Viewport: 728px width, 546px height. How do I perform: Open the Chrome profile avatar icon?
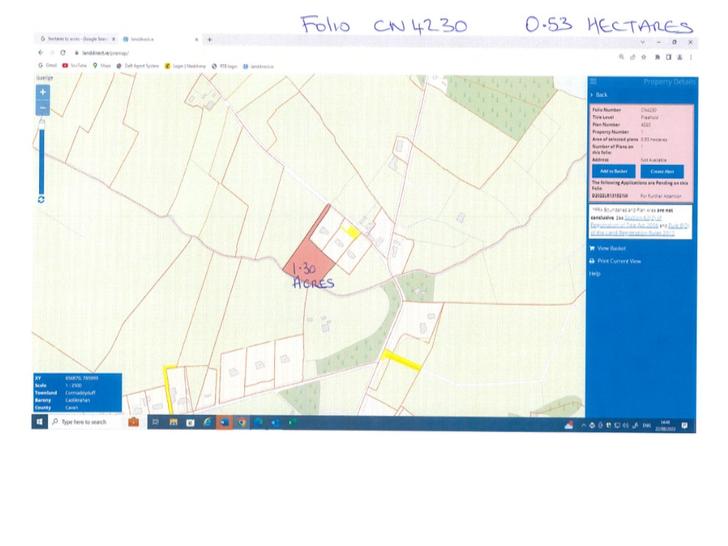tap(680, 57)
